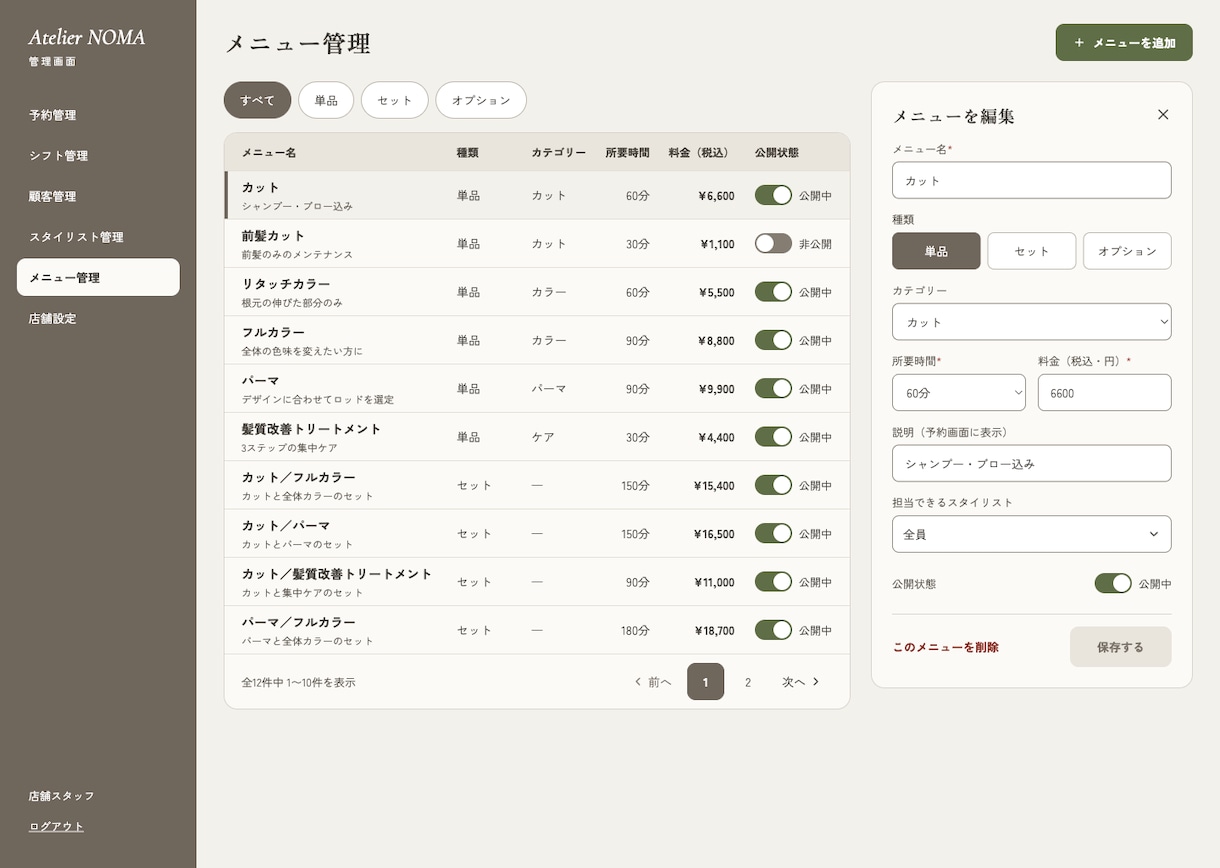
Task: Click the 保存する button
Action: point(1120,647)
